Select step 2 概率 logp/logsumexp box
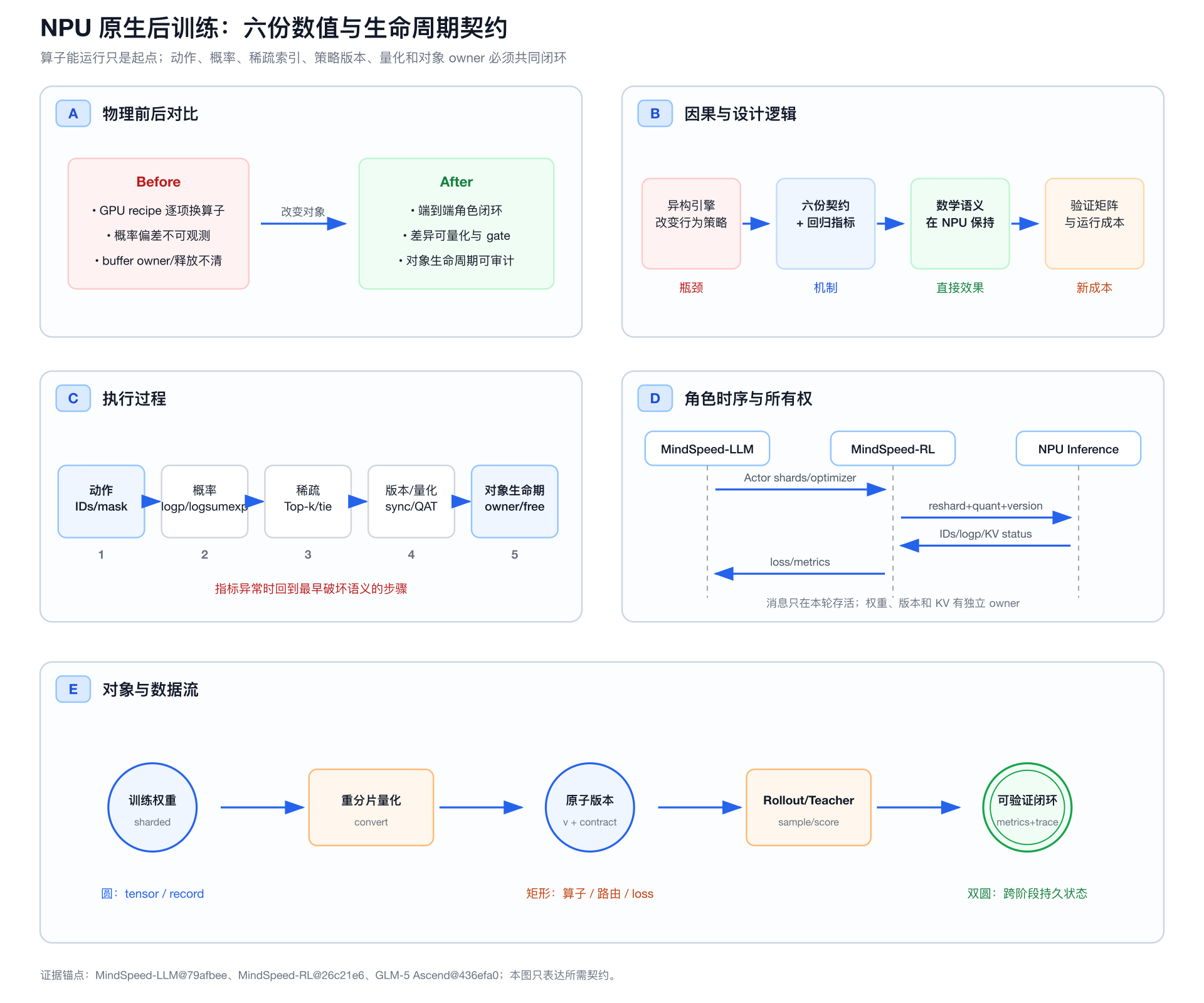This screenshot has width=1204, height=1003. pos(204,501)
